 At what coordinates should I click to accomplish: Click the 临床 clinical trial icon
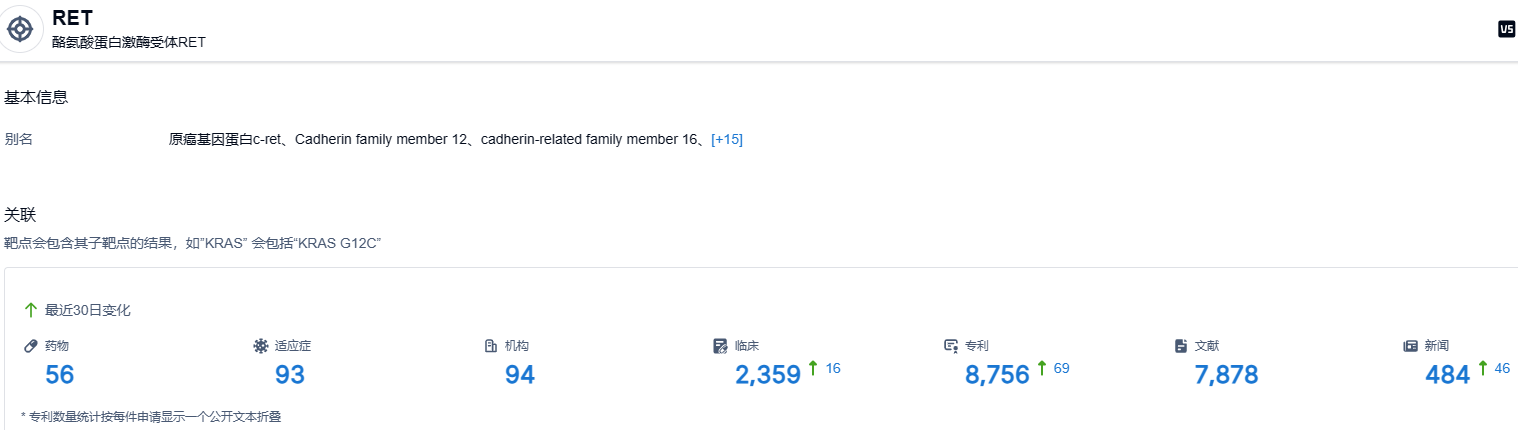point(720,346)
